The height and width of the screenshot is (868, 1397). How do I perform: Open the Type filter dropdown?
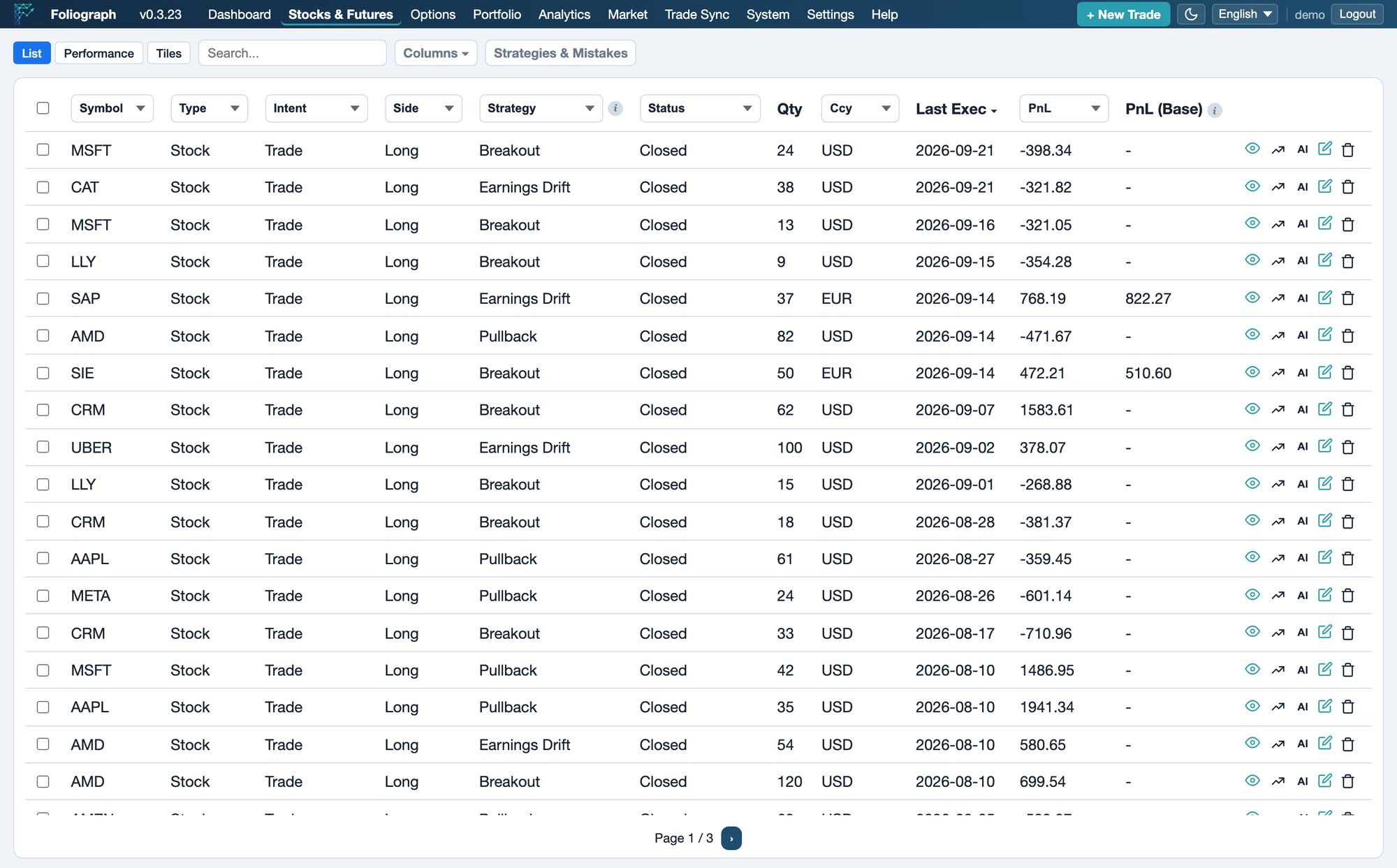pos(209,108)
